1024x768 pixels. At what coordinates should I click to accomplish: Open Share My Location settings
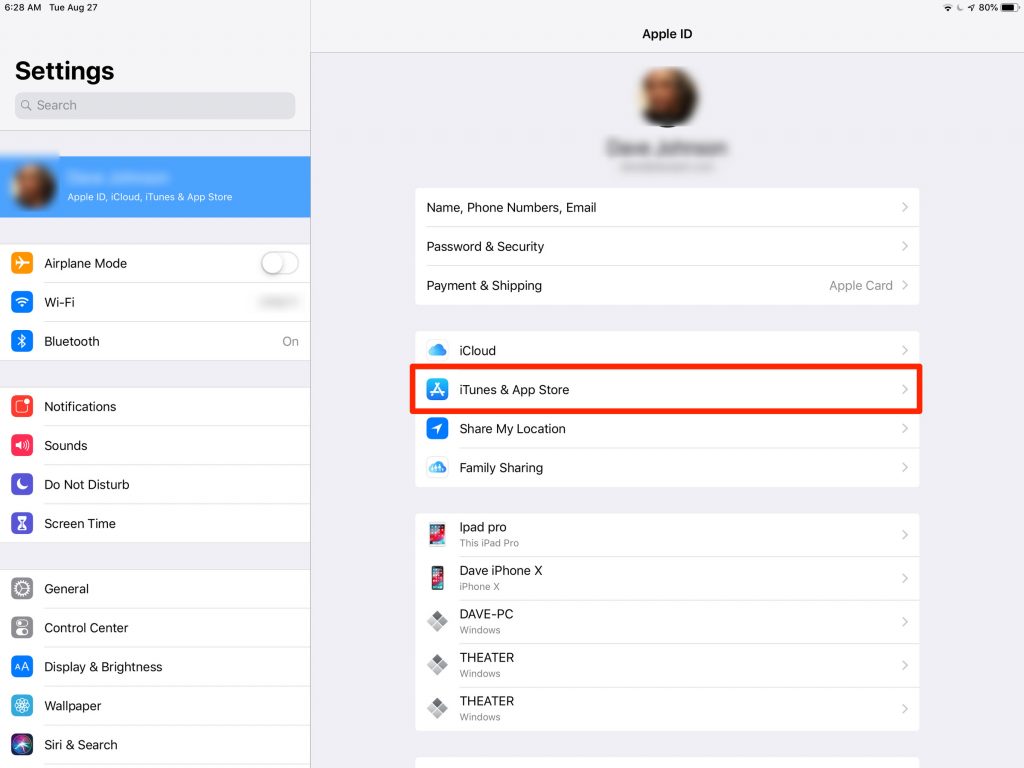click(x=667, y=428)
